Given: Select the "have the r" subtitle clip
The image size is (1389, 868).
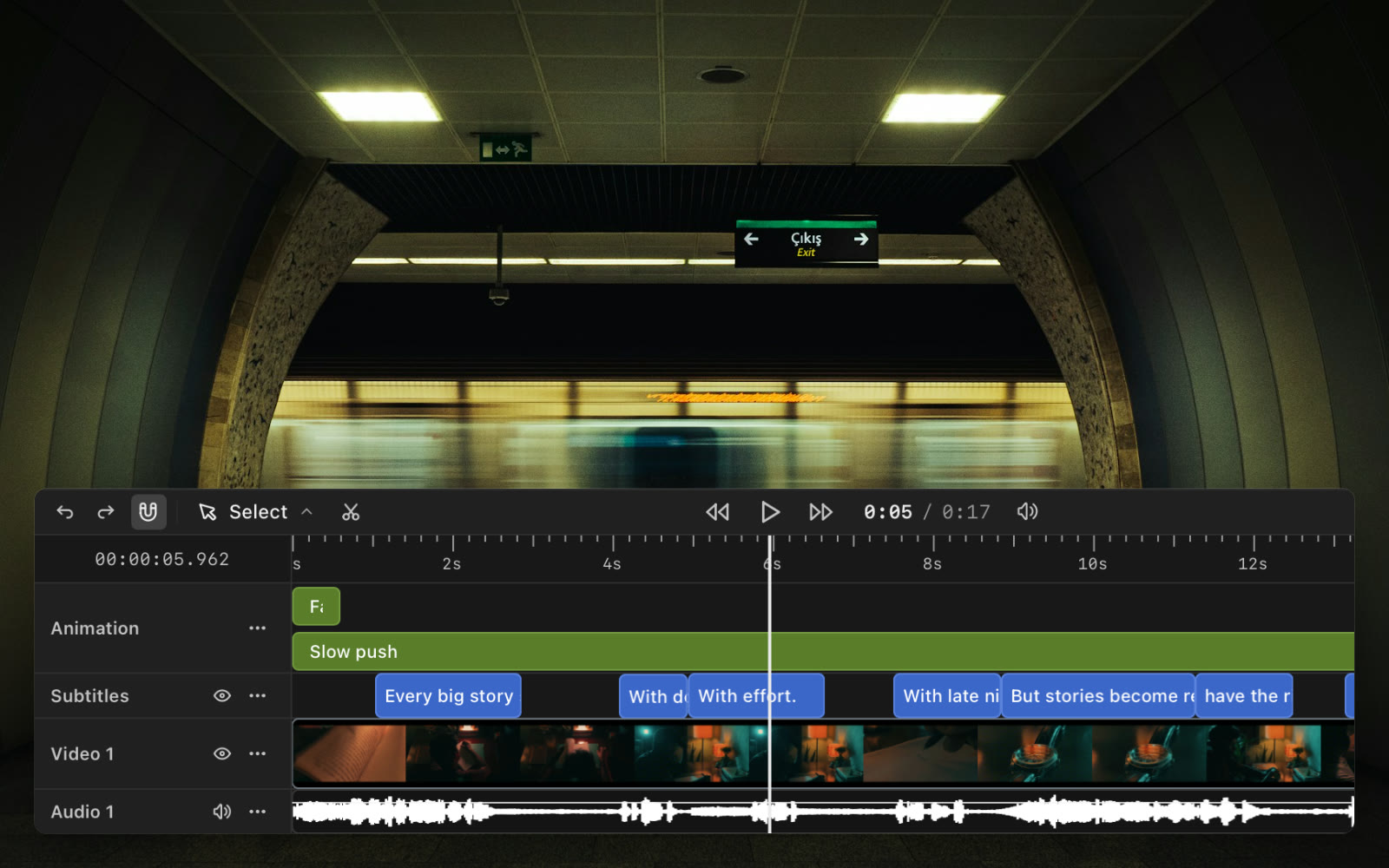Looking at the screenshot, I should pyautogui.click(x=1244, y=696).
